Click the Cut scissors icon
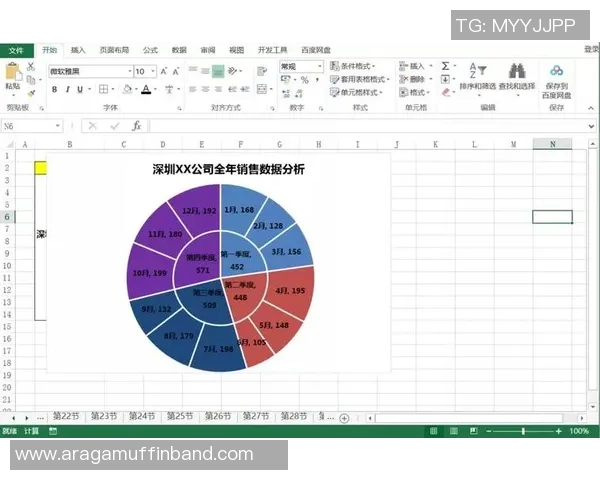Screen dimensions: 600x480 point(31,67)
